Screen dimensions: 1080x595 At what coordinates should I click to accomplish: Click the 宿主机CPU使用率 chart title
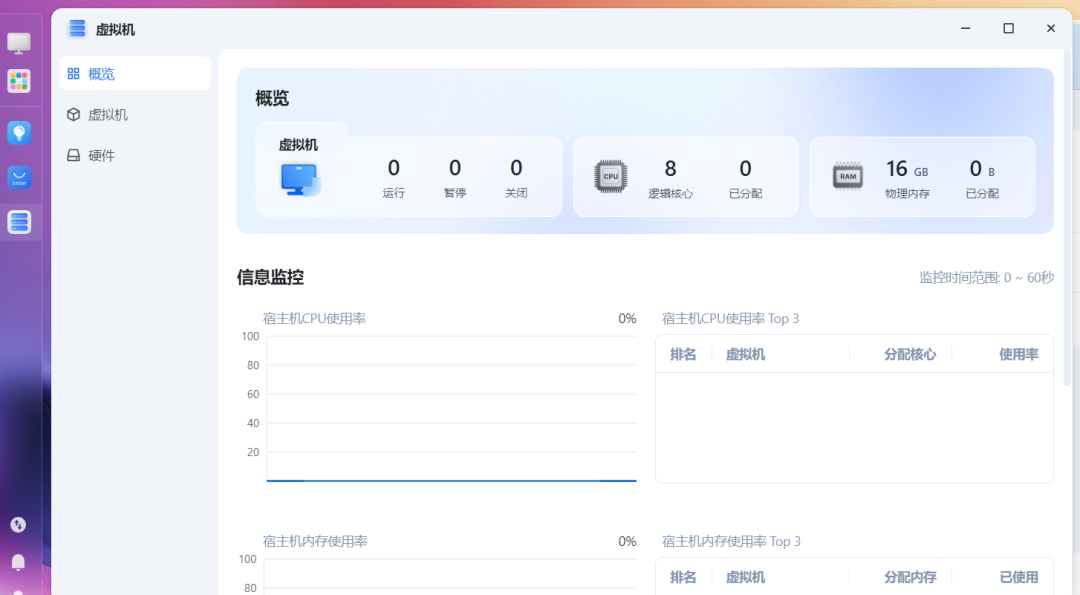tap(314, 318)
